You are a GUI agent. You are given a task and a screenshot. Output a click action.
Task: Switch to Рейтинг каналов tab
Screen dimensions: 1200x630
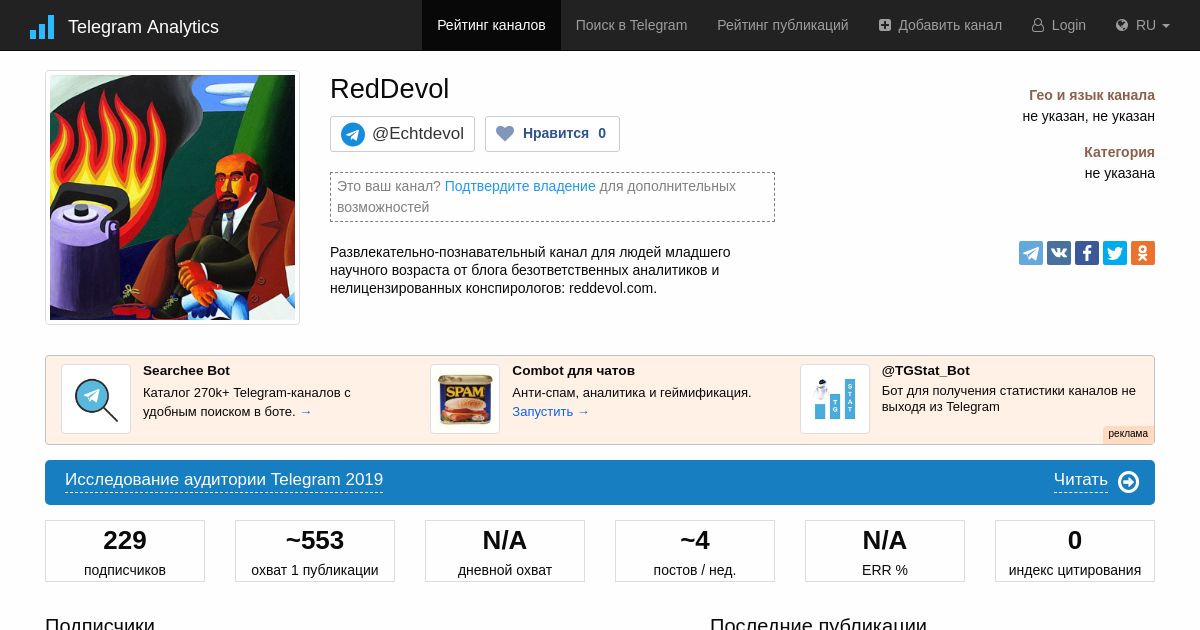click(x=491, y=25)
